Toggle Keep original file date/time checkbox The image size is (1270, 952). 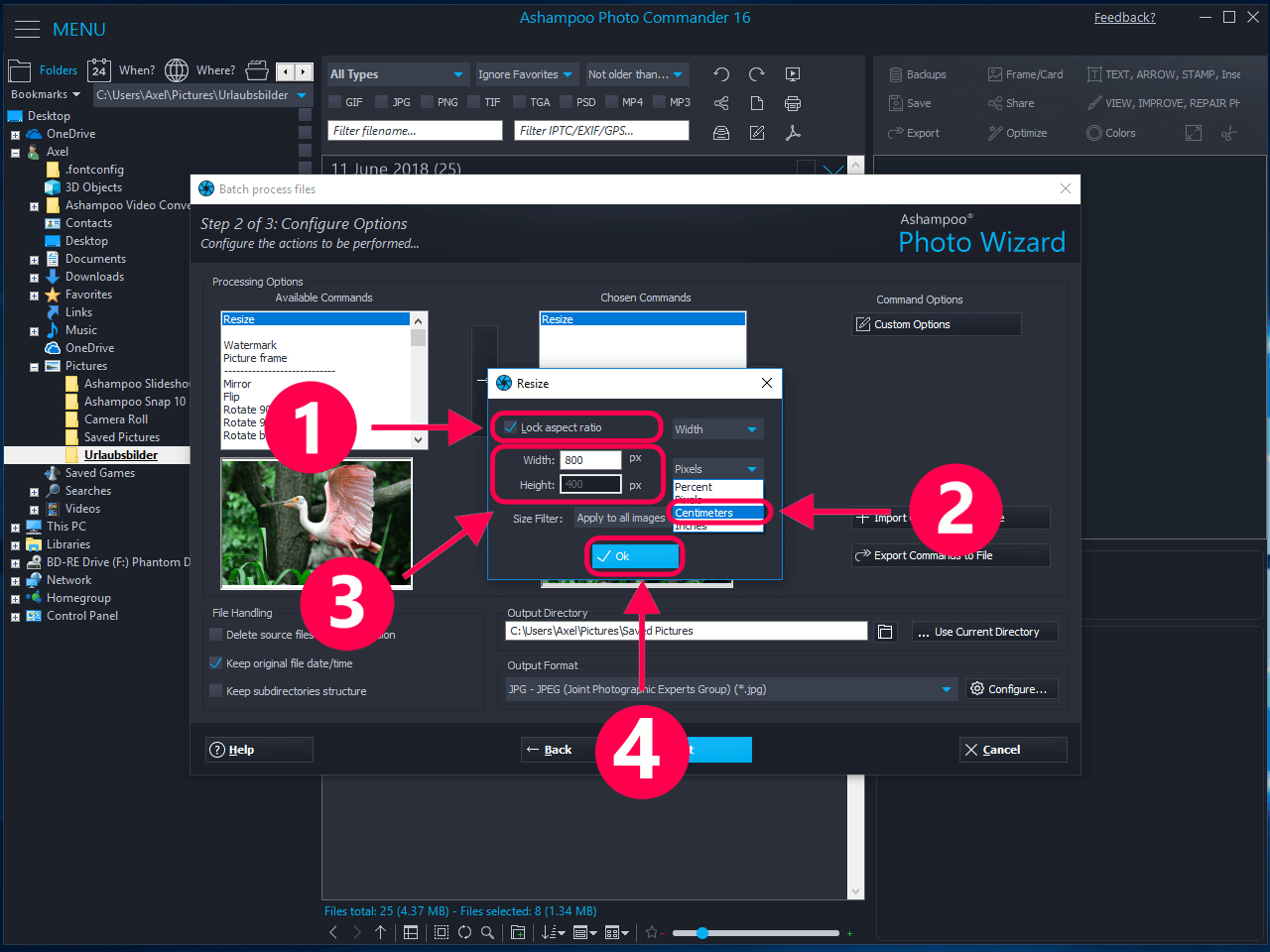coord(215,663)
